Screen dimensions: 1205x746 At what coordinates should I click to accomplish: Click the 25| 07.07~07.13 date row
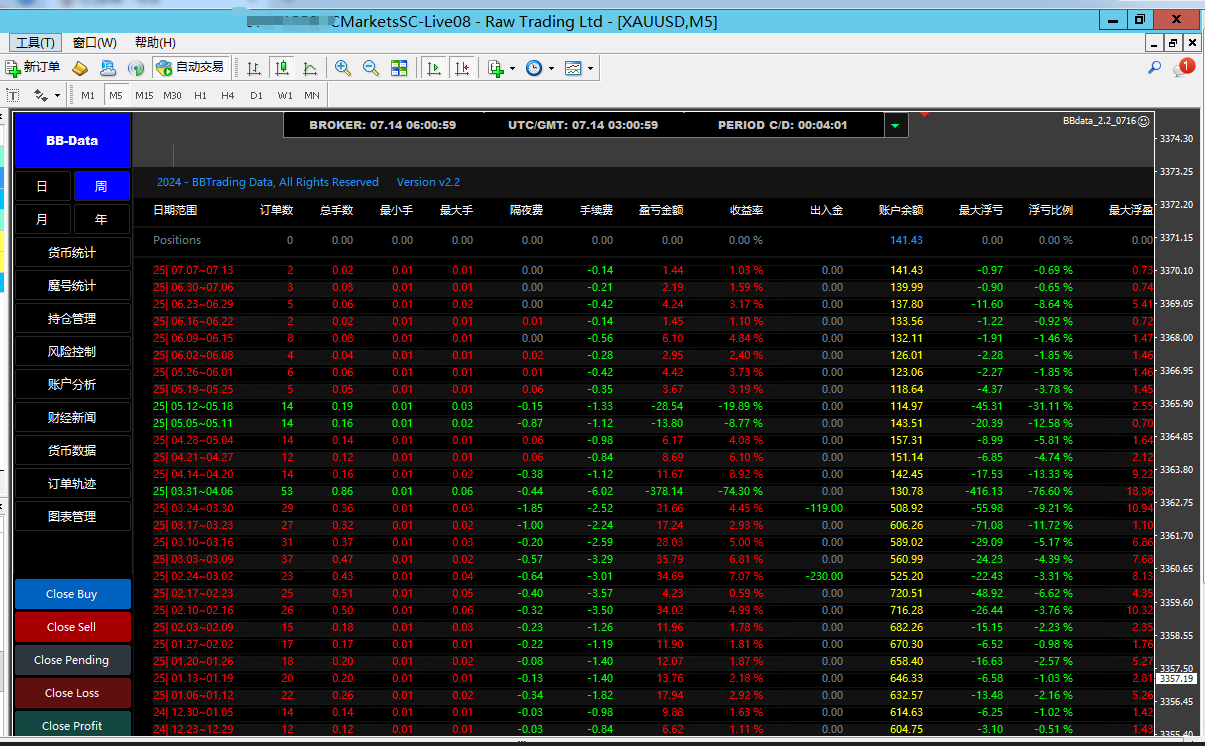tap(193, 270)
